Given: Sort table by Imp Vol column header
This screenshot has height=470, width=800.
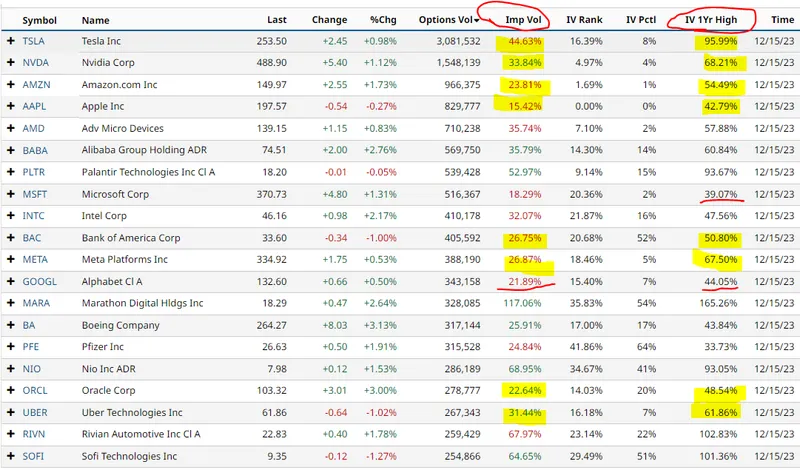Looking at the screenshot, I should 523,20.
